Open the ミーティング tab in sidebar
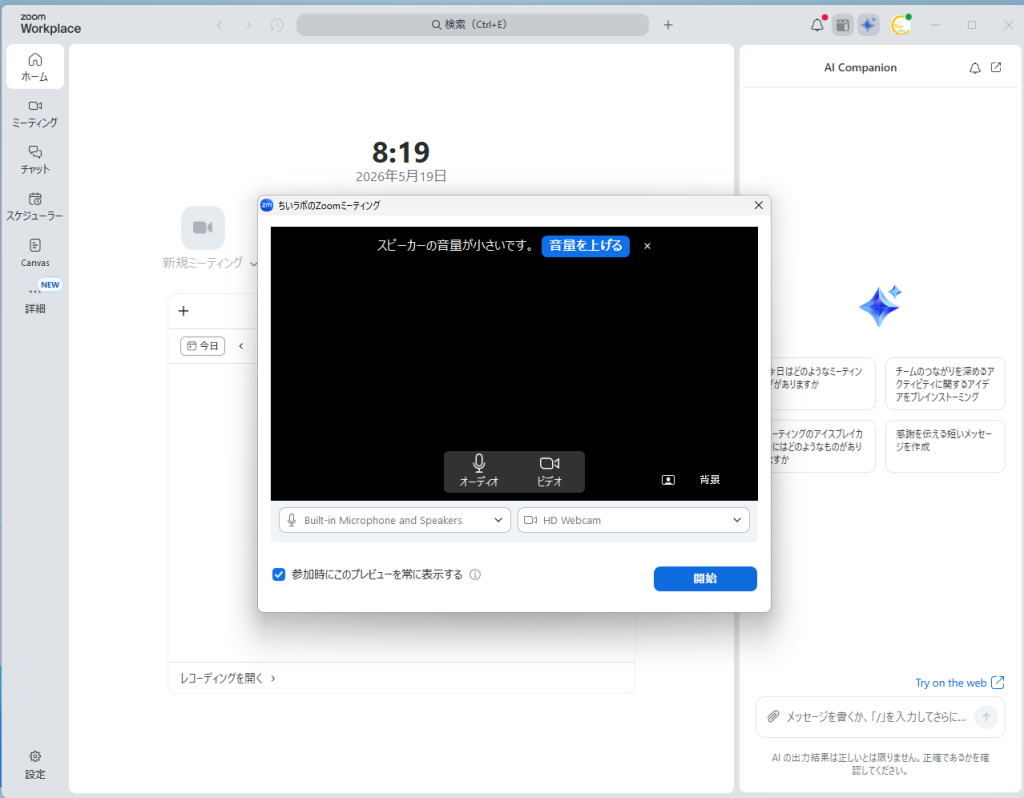The width and height of the screenshot is (1024, 798). [35, 114]
